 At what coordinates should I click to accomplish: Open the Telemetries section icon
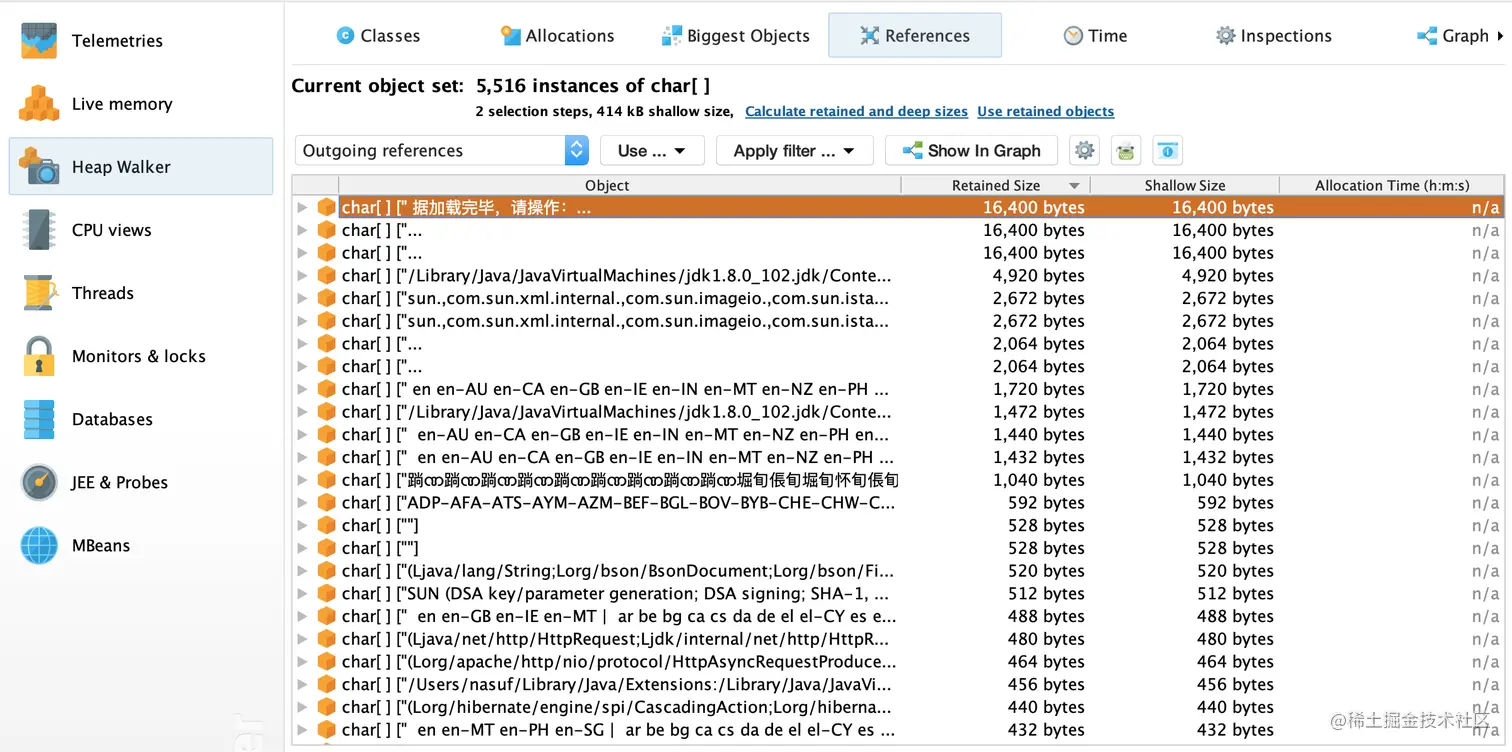click(41, 41)
